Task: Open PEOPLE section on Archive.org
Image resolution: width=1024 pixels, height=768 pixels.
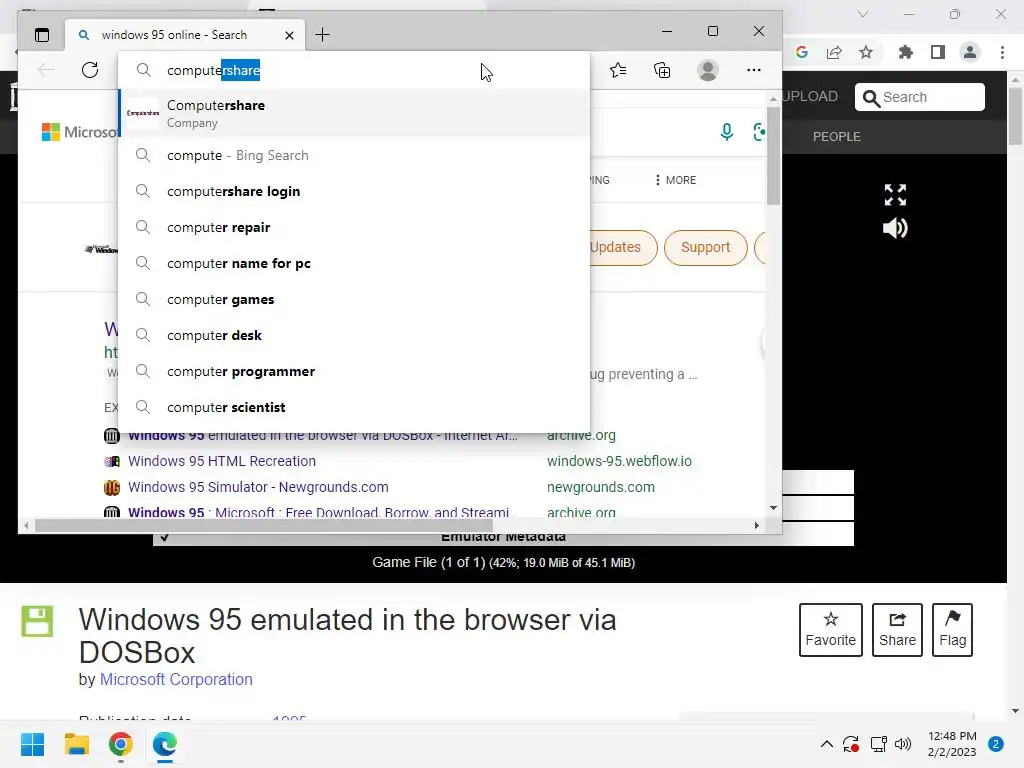Action: (837, 136)
